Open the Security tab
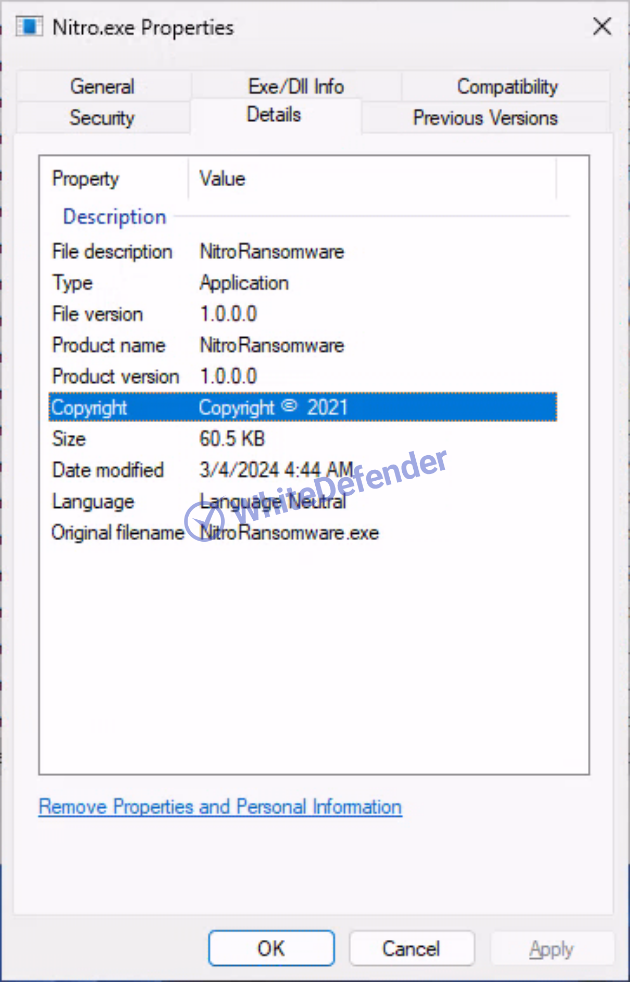Viewport: 630px width, 982px height. [x=102, y=118]
